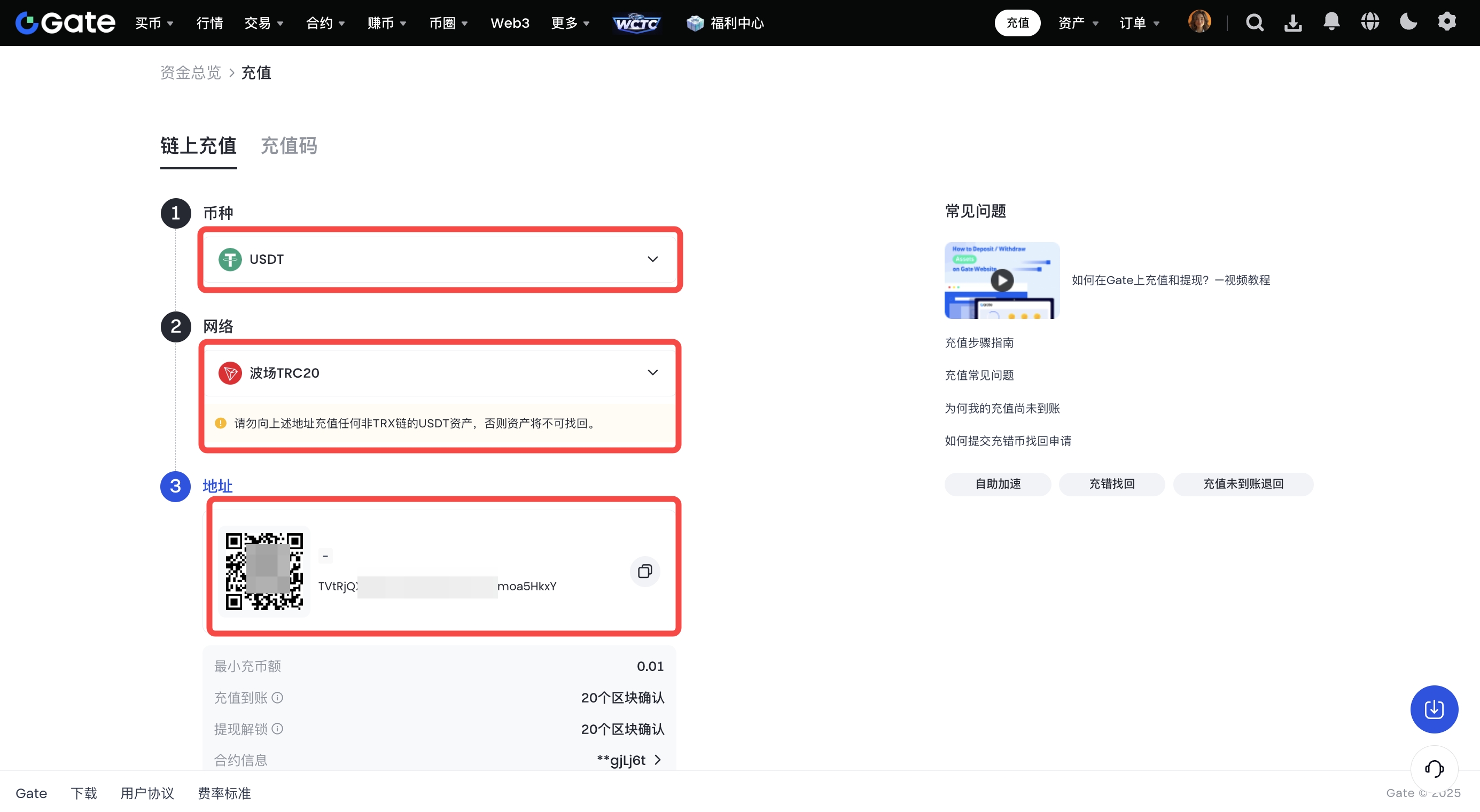Click the info icon beside 充值到账

click(x=277, y=698)
